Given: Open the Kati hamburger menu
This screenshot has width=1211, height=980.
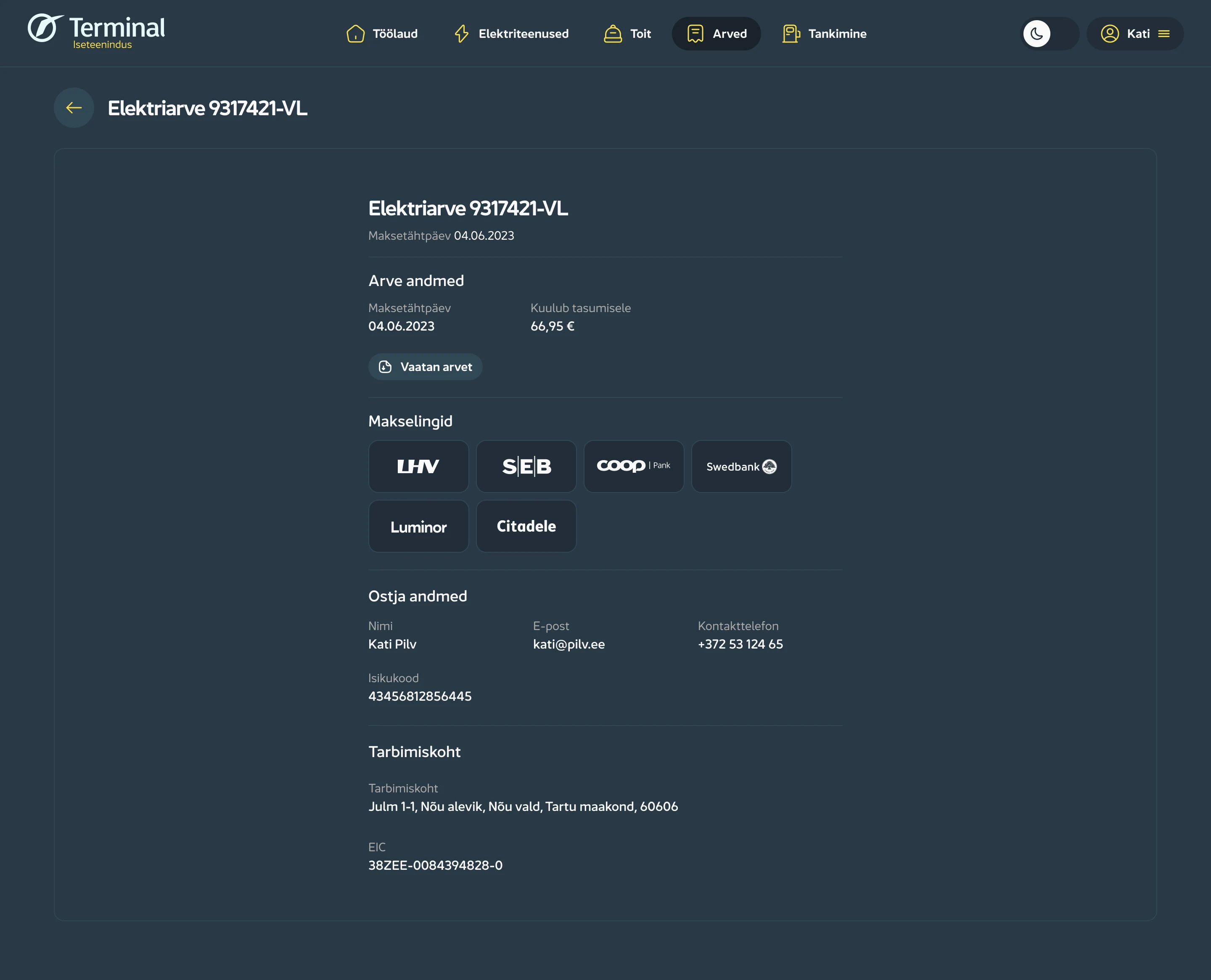Looking at the screenshot, I should point(1163,34).
